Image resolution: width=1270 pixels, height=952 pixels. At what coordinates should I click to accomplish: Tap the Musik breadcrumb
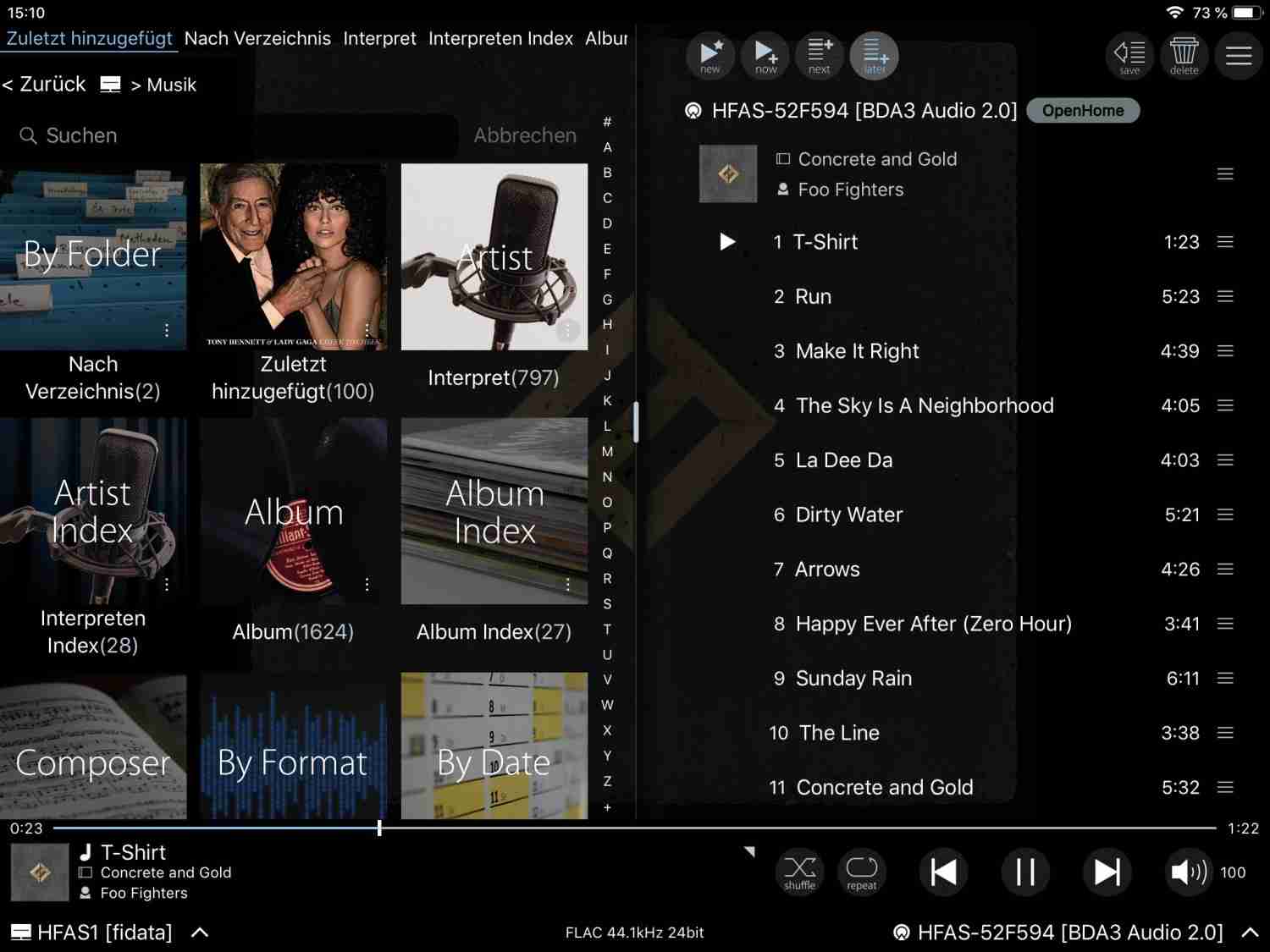pos(171,85)
